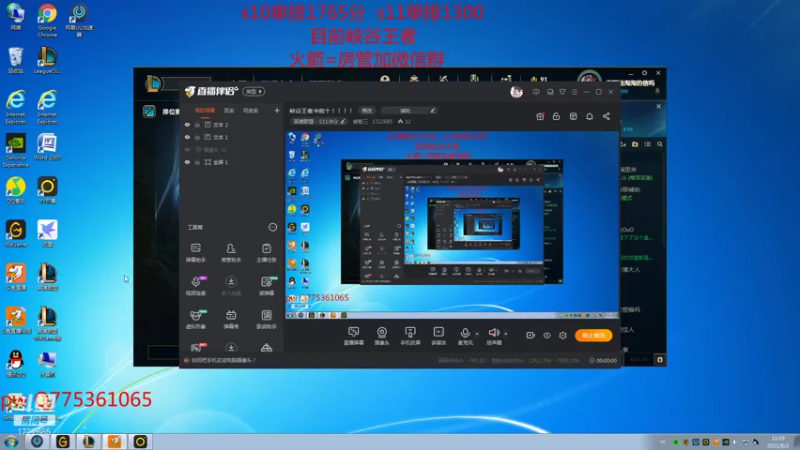The height and width of the screenshot is (450, 800).
Task: Click the gift box icon above preview
Action: tap(540, 116)
